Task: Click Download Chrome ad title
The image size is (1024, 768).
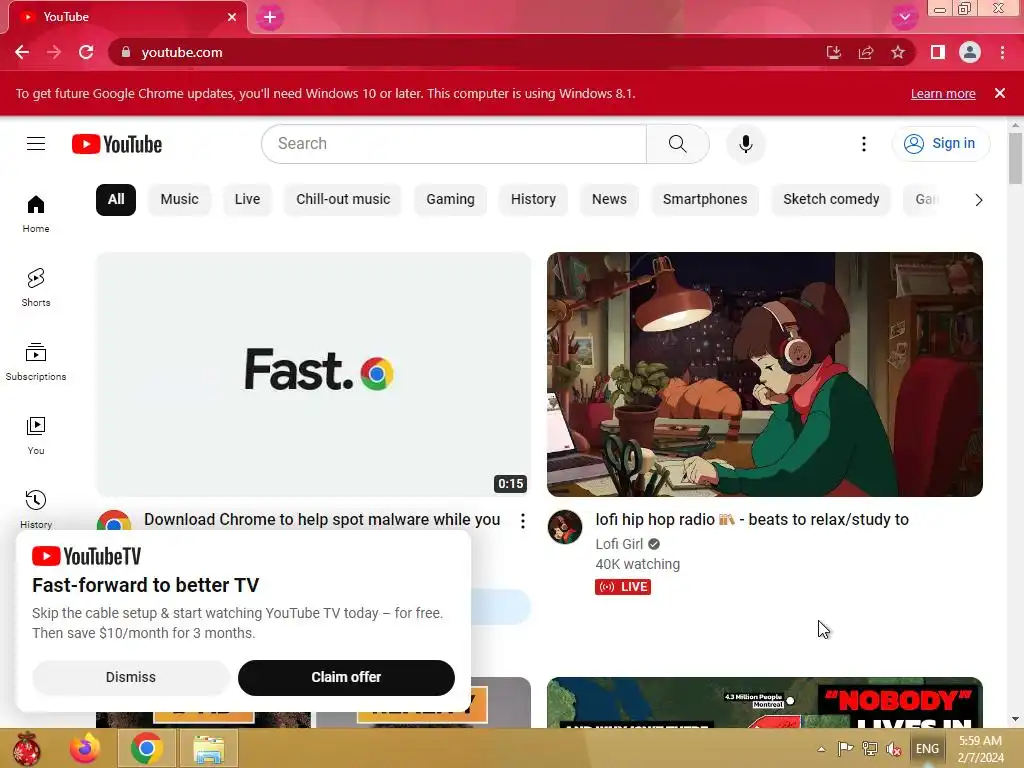Action: pyautogui.click(x=322, y=520)
